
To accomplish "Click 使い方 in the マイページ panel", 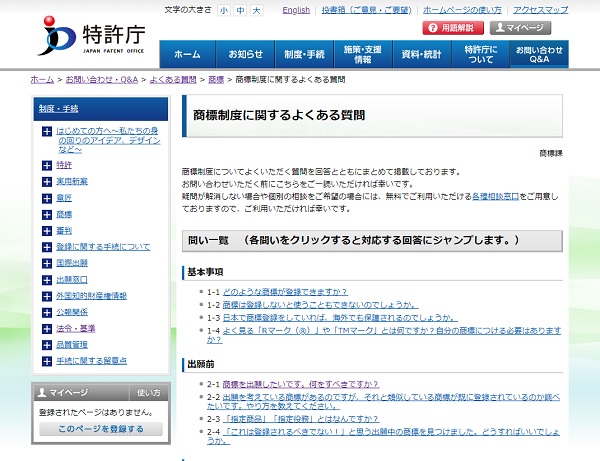I will 149,393.
